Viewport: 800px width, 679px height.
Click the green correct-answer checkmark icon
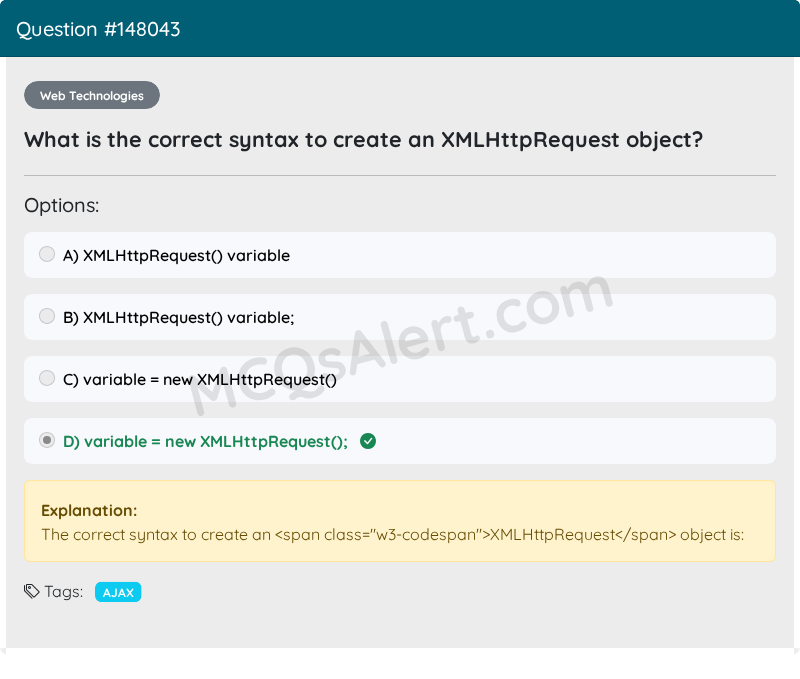coord(368,441)
